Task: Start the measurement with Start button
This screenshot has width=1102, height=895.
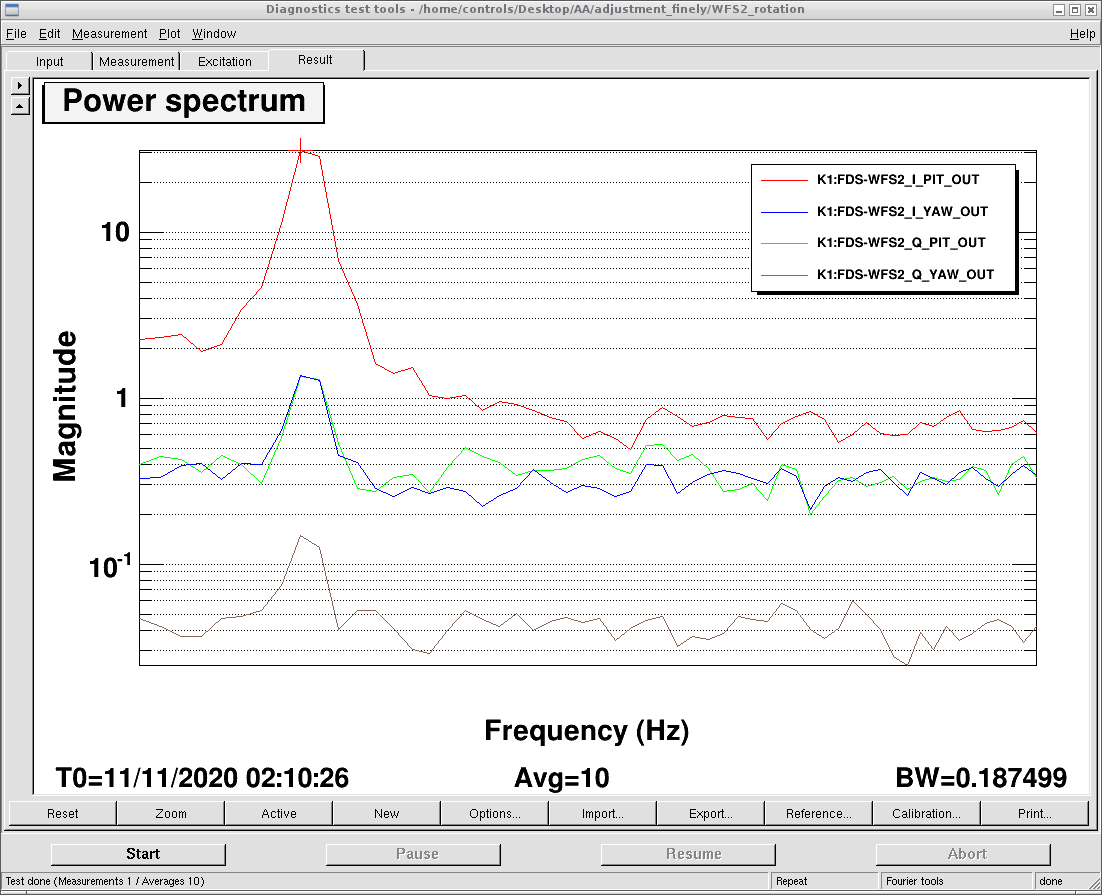Action: (138, 854)
